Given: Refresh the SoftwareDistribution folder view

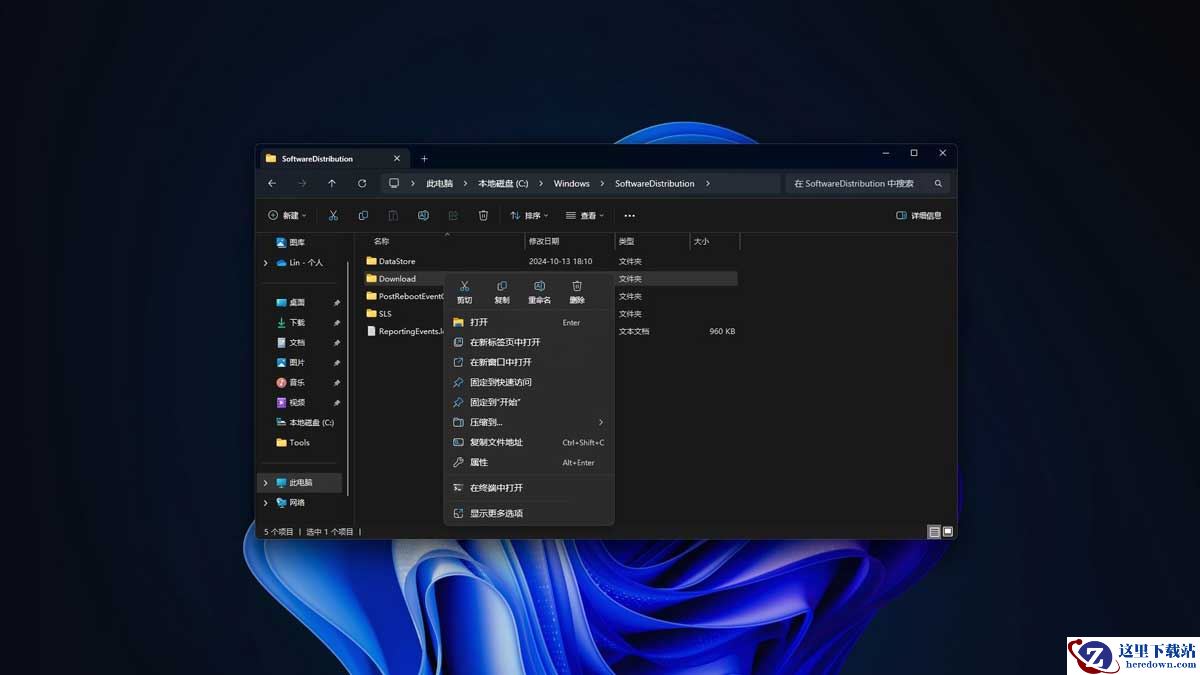Looking at the screenshot, I should 362,184.
